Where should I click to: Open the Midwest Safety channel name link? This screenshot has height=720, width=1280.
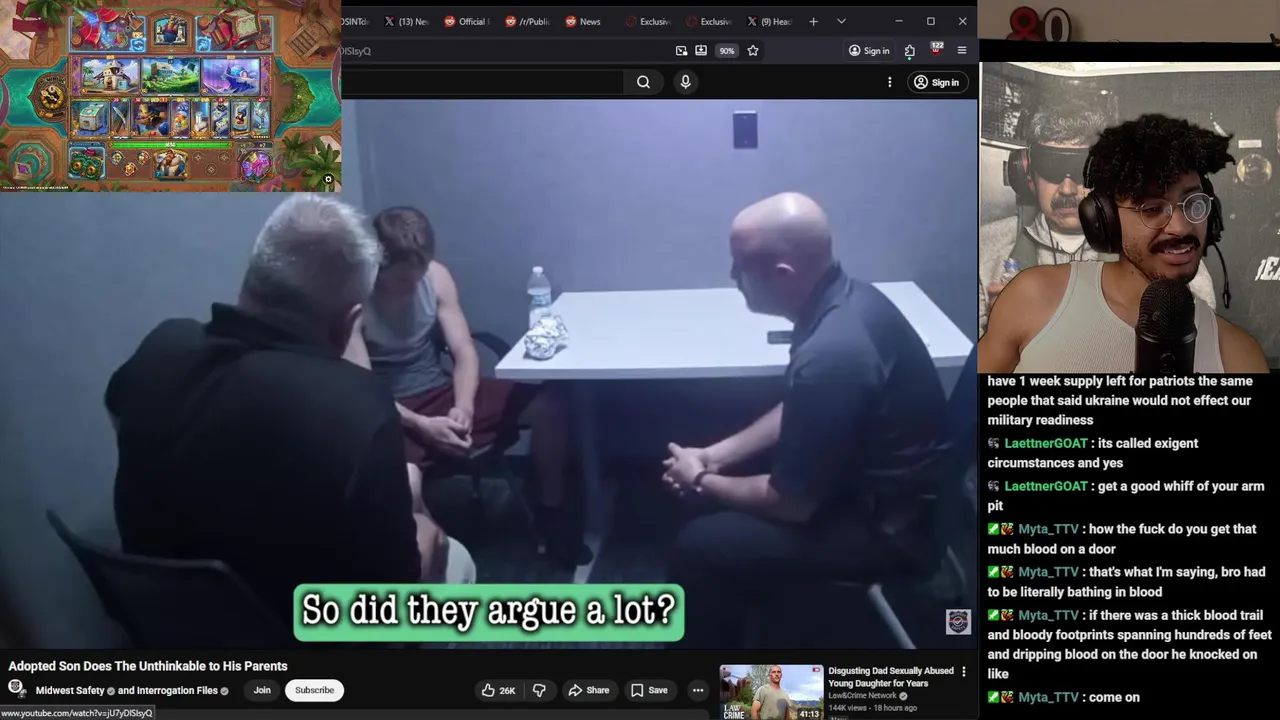(70, 690)
